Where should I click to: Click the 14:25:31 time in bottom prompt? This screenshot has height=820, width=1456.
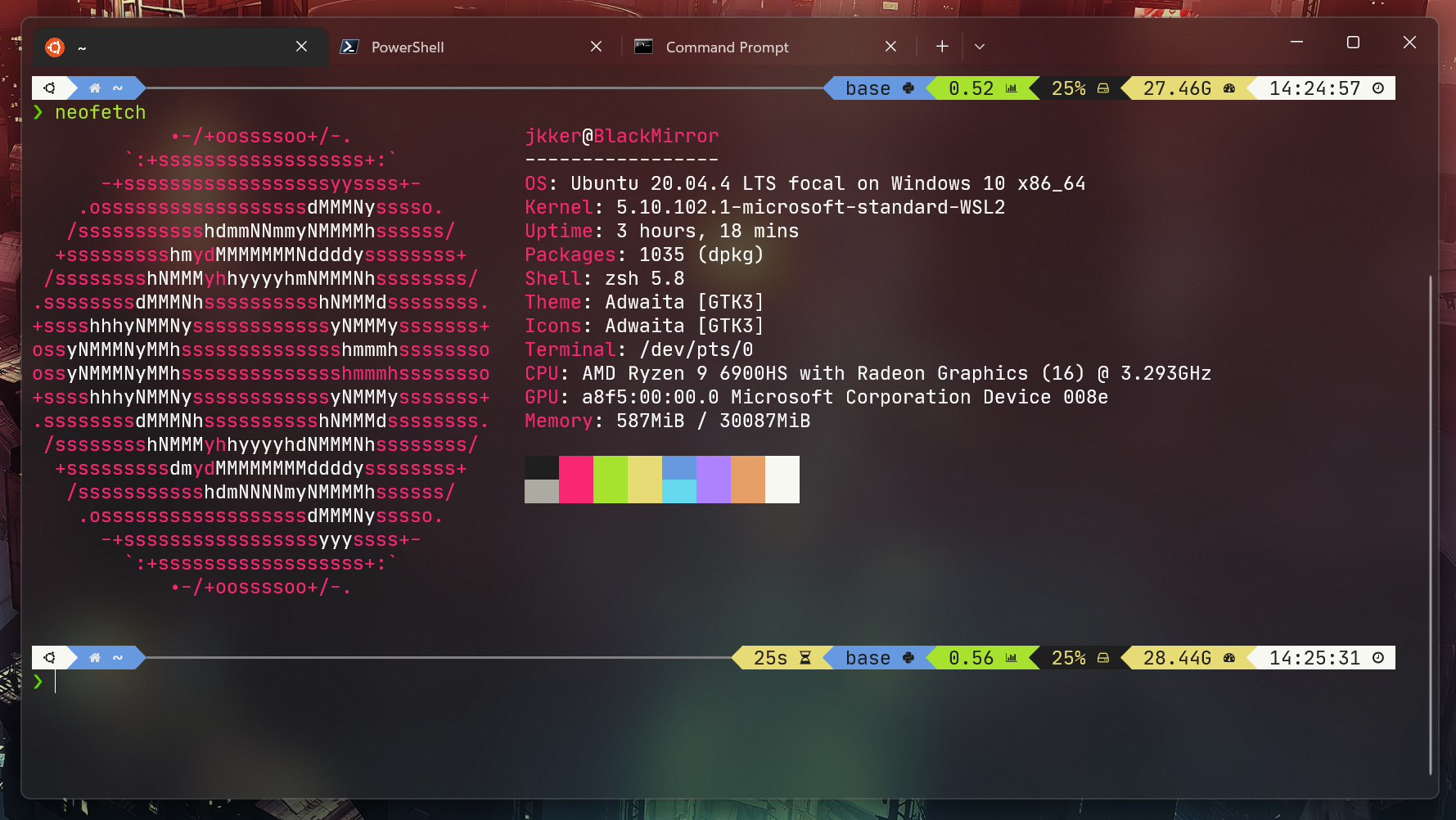(x=1314, y=657)
